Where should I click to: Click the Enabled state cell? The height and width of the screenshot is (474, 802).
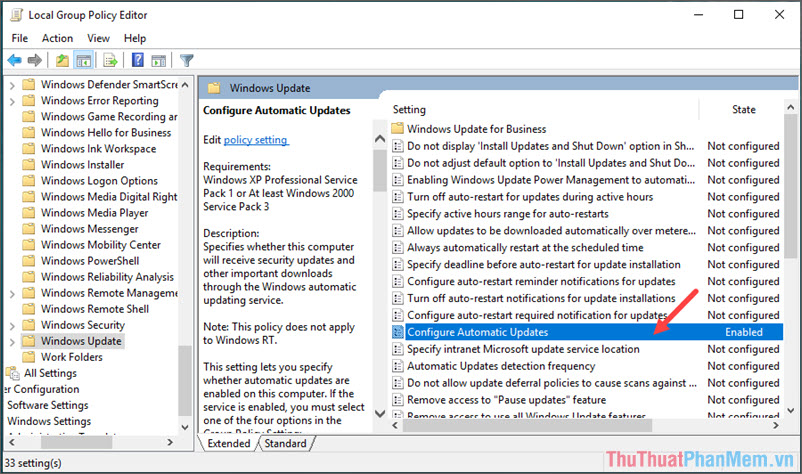(x=744, y=332)
